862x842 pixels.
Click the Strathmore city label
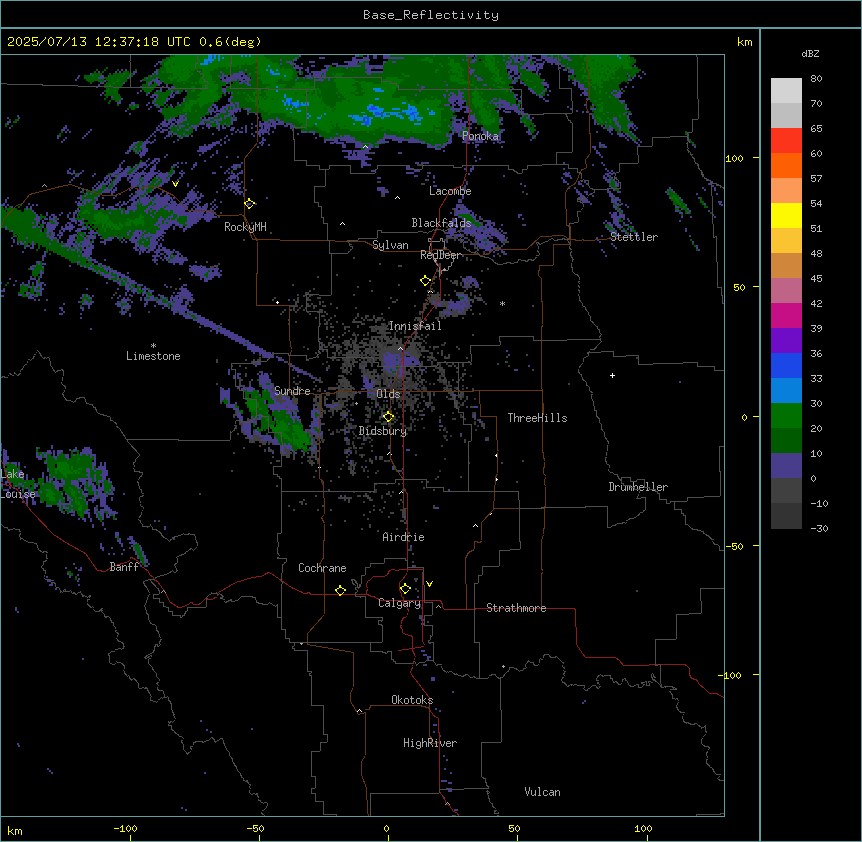click(516, 608)
